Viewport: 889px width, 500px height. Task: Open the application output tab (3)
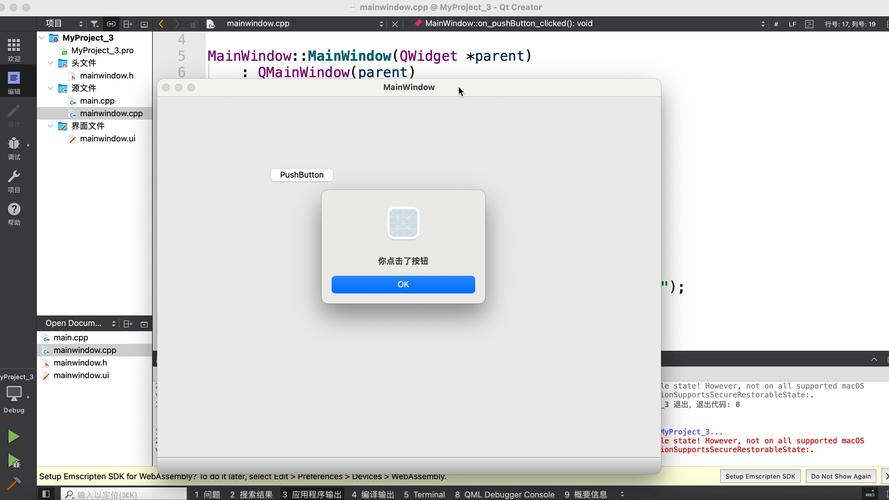312,494
